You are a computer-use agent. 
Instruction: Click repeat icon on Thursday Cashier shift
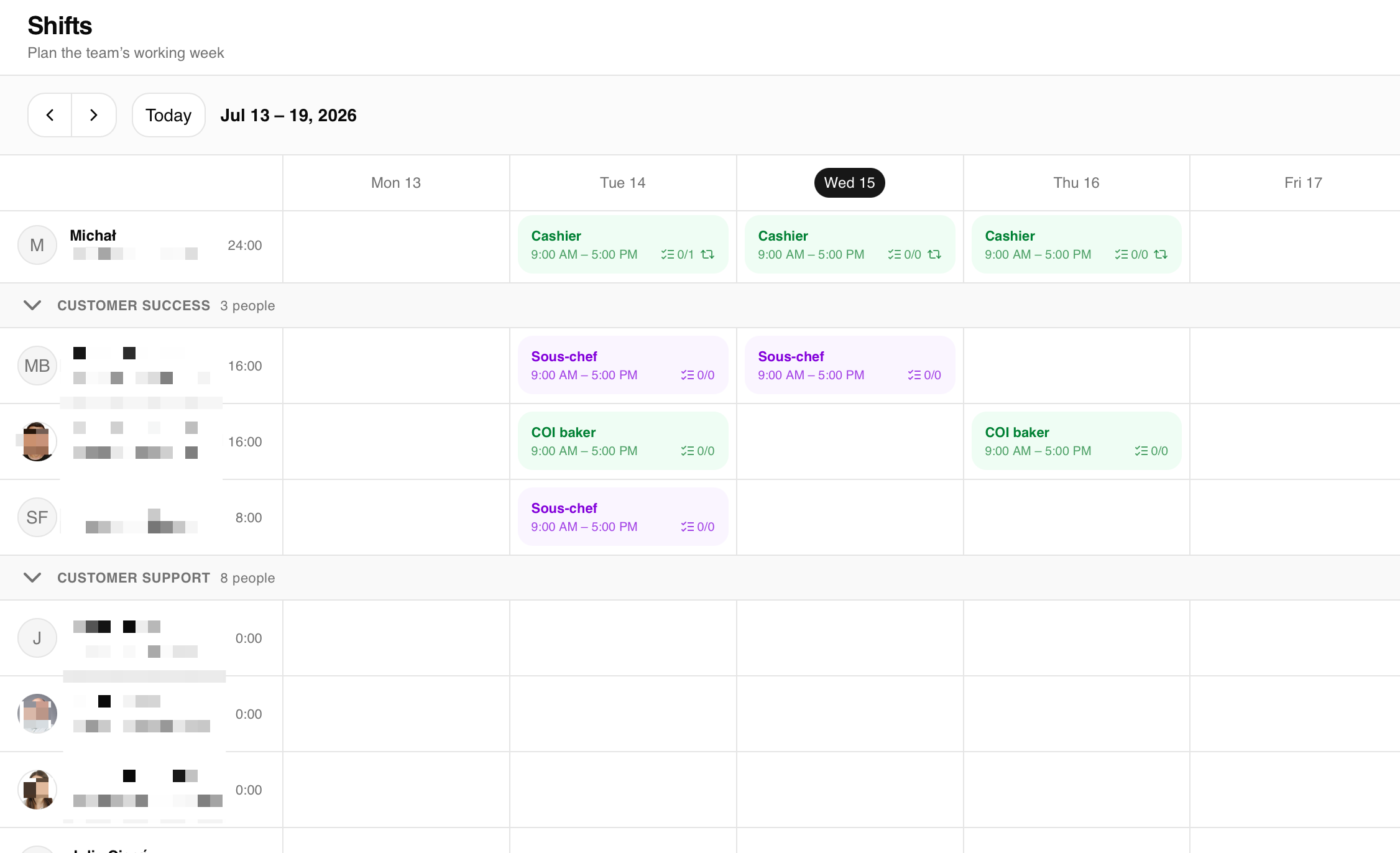click(x=1161, y=254)
